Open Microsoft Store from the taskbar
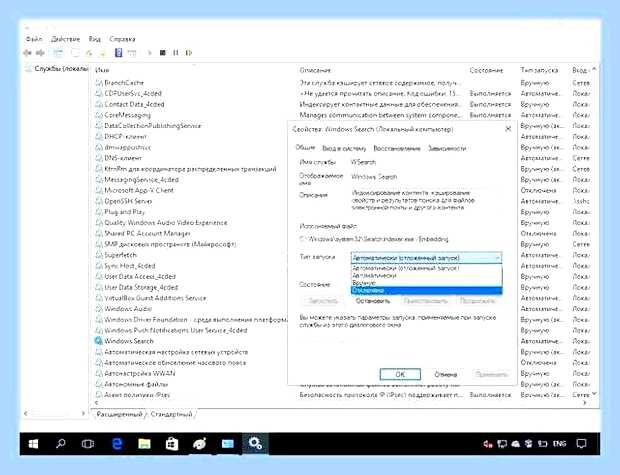Image resolution: width=620 pixels, height=475 pixels. (172, 444)
